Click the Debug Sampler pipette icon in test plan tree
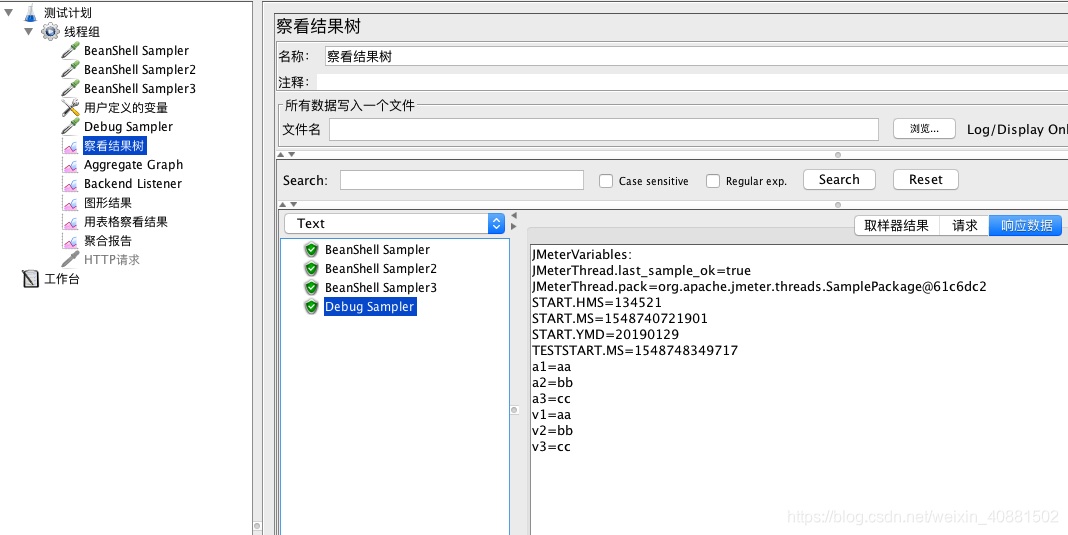Screen dimensions: 1068x535 pyautogui.click(x=70, y=127)
